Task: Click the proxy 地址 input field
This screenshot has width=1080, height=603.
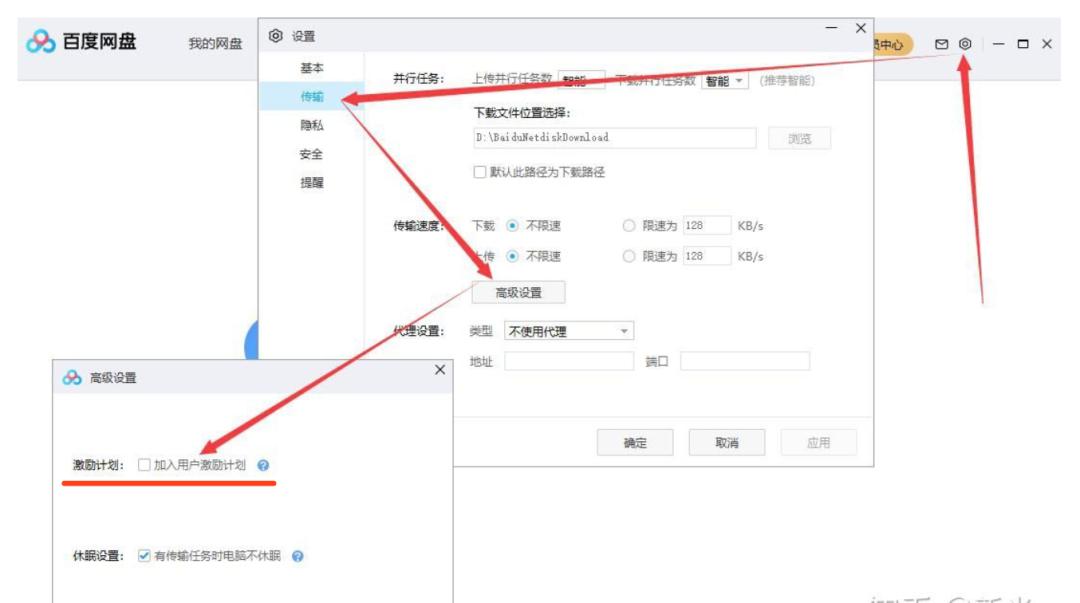Action: tap(569, 361)
